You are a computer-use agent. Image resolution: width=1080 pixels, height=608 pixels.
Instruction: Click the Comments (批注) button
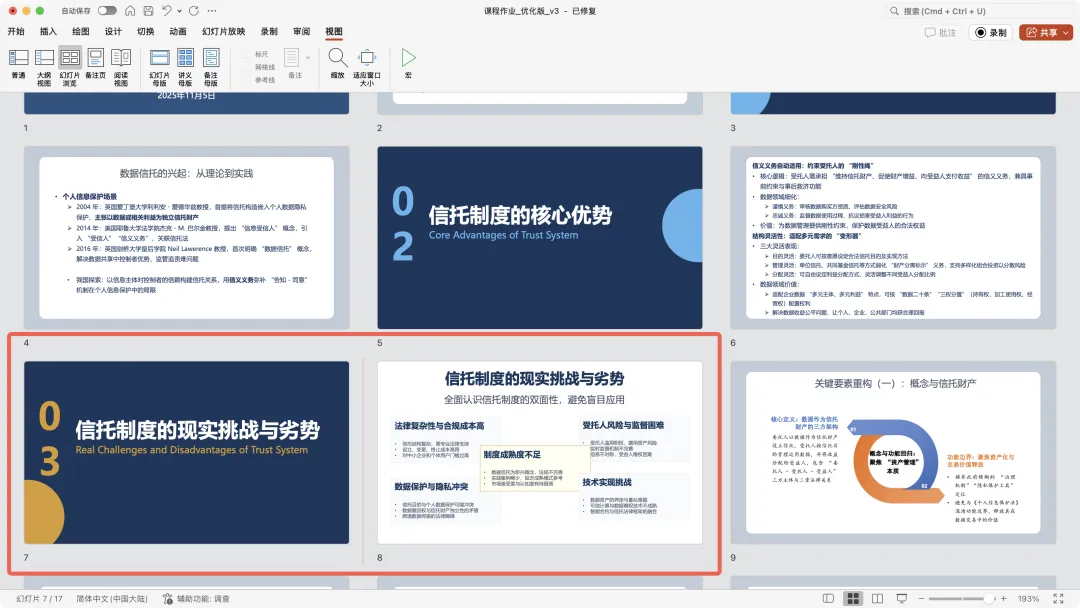(x=940, y=32)
